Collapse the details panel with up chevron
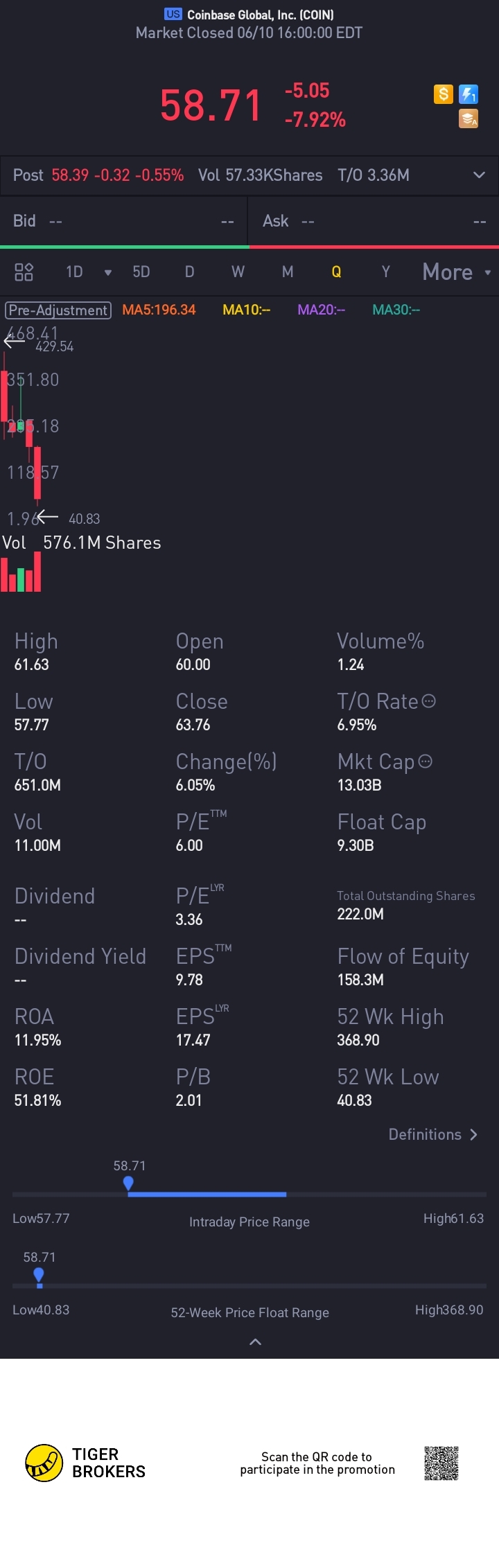499x1568 pixels. click(x=255, y=1342)
